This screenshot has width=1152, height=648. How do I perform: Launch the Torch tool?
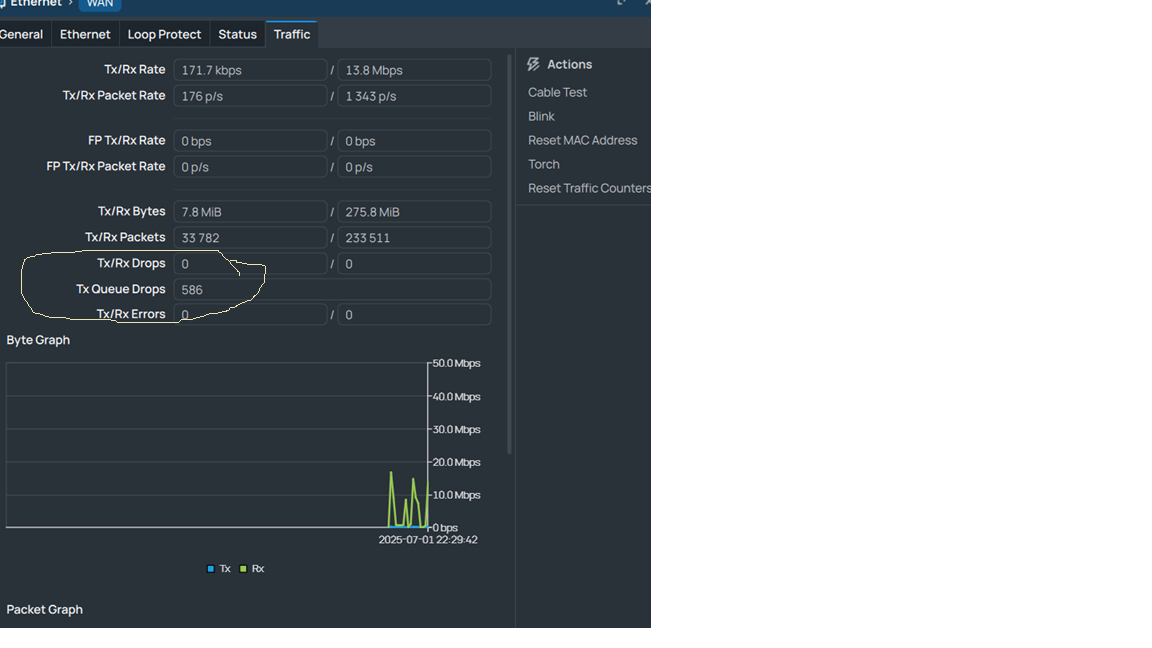pyautogui.click(x=544, y=165)
